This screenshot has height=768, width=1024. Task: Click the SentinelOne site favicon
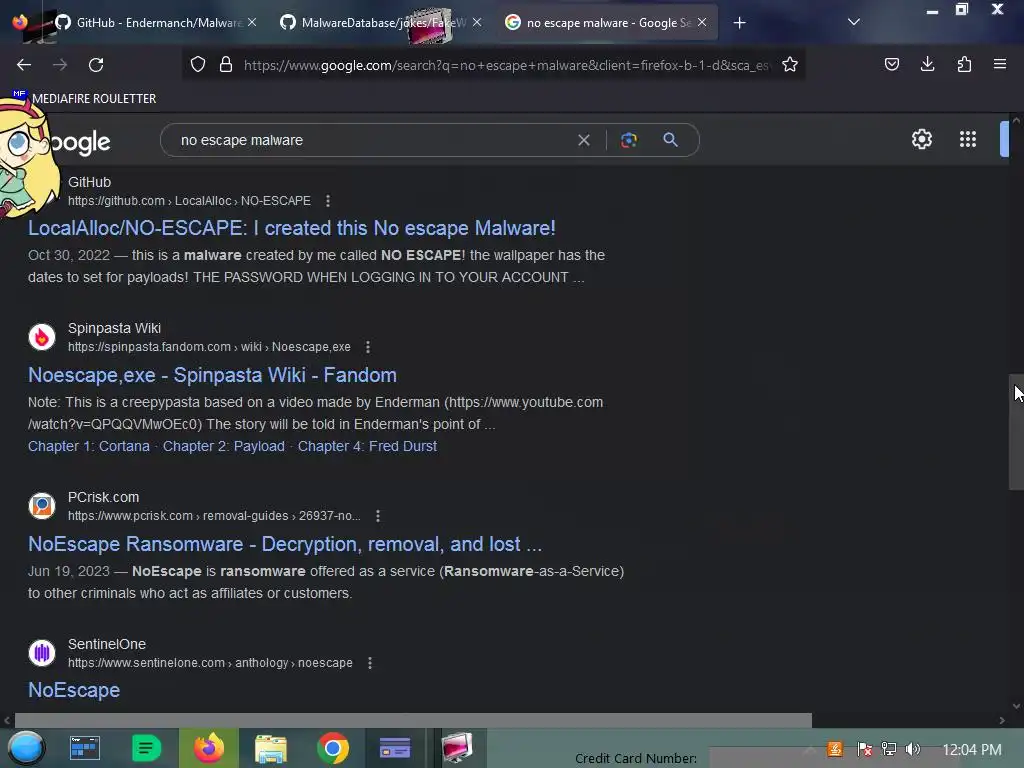click(x=42, y=652)
